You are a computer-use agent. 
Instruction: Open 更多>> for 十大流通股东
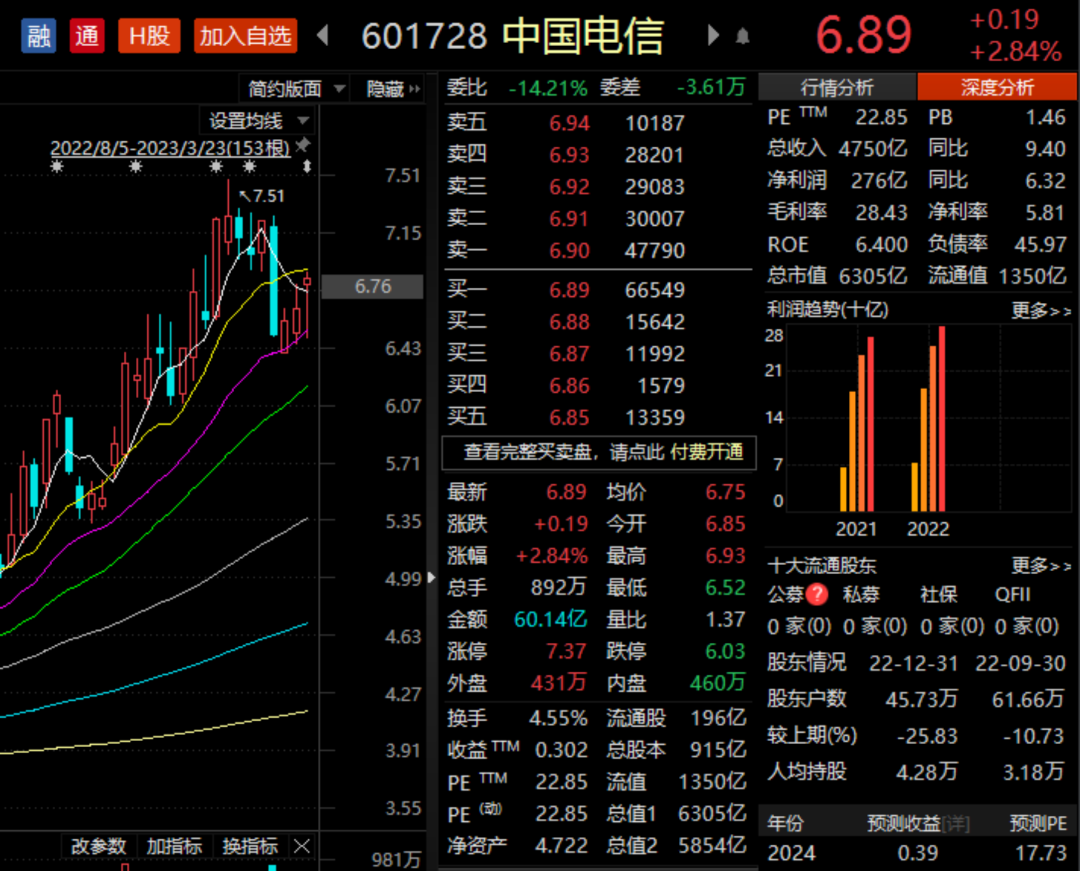pos(1041,566)
